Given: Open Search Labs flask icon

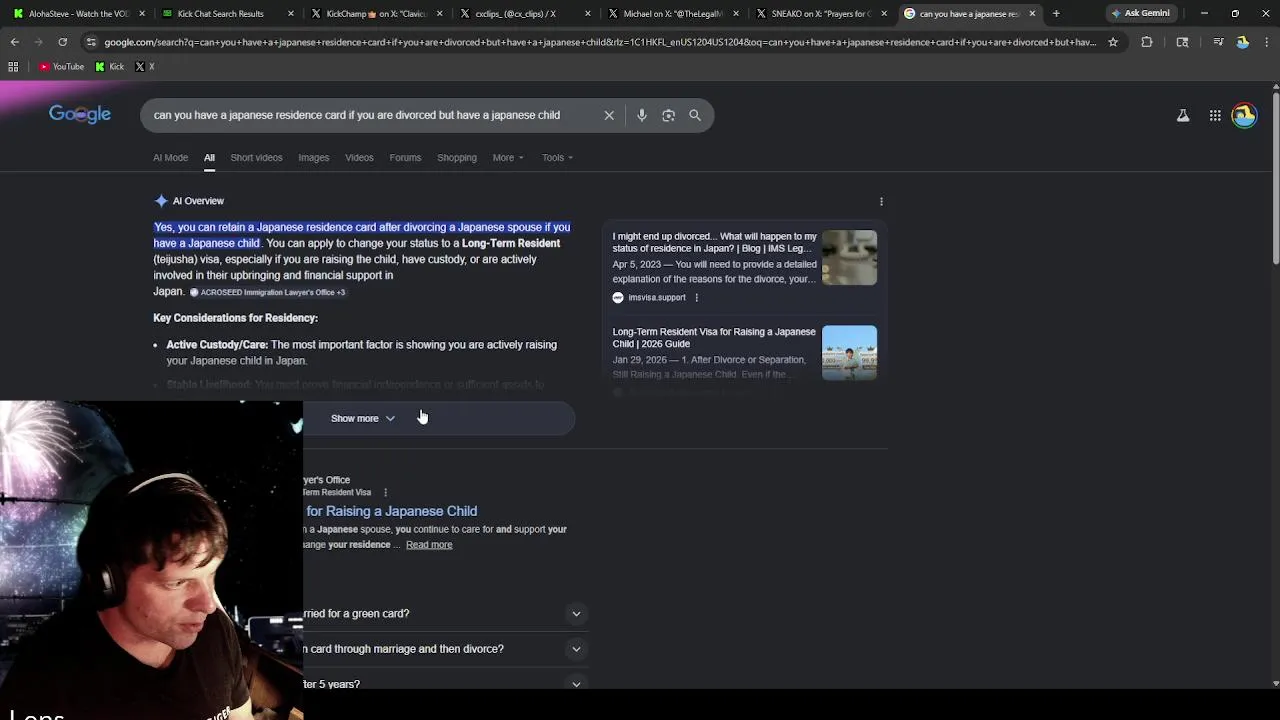Looking at the screenshot, I should (x=1183, y=115).
